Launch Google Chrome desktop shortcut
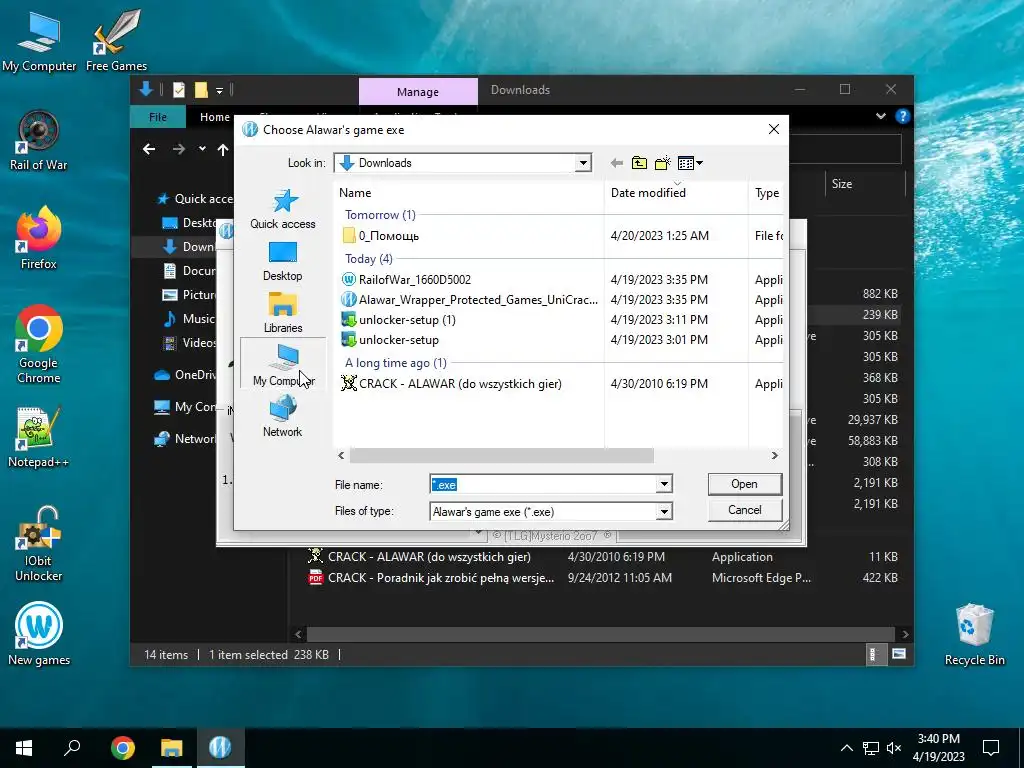Image resolution: width=1024 pixels, height=768 pixels. coord(39,344)
